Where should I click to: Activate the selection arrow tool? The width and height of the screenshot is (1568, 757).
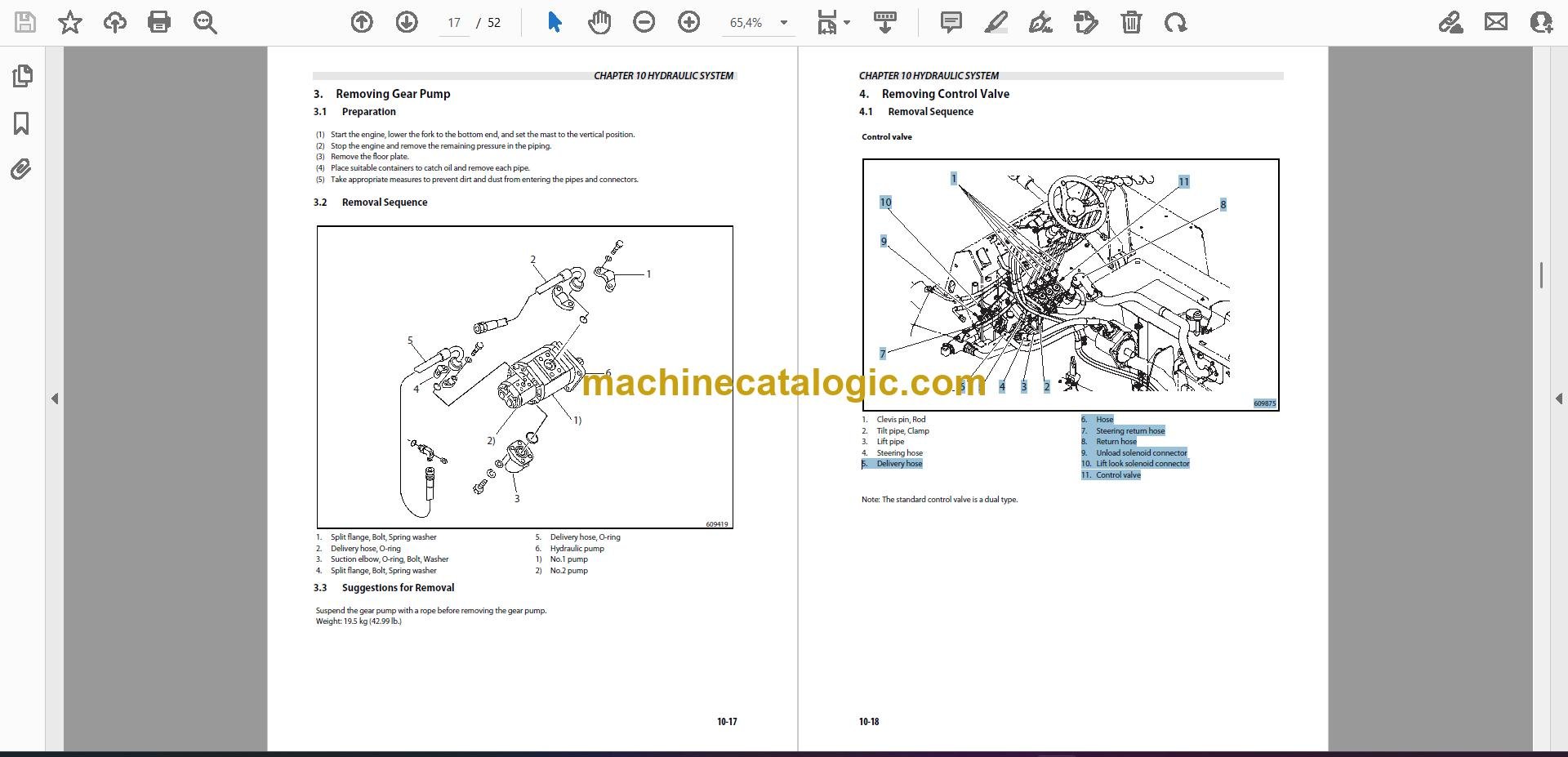(555, 22)
